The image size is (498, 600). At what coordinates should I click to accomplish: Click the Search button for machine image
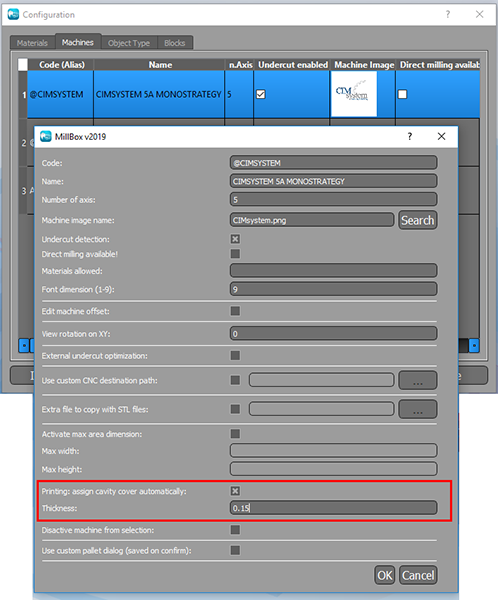pos(418,220)
